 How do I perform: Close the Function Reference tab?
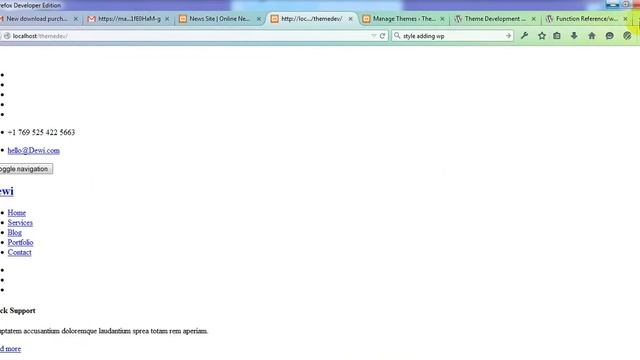click(x=625, y=19)
